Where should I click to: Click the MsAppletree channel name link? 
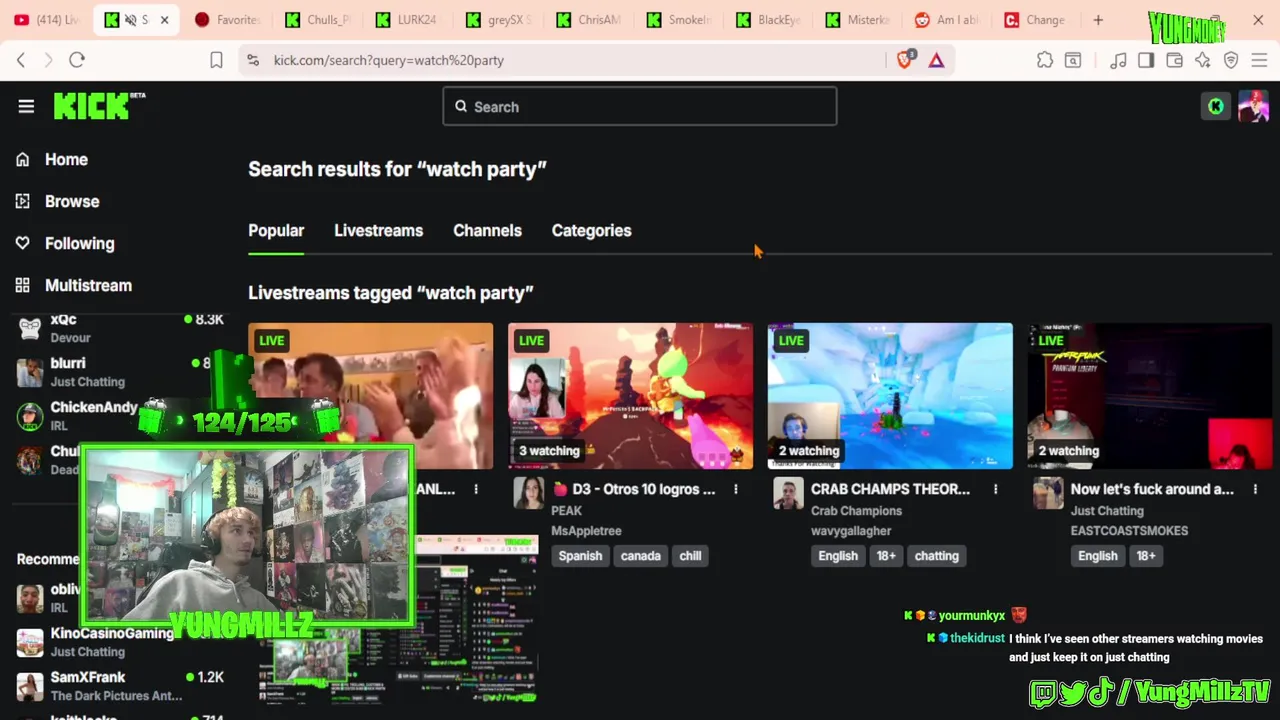coord(586,531)
